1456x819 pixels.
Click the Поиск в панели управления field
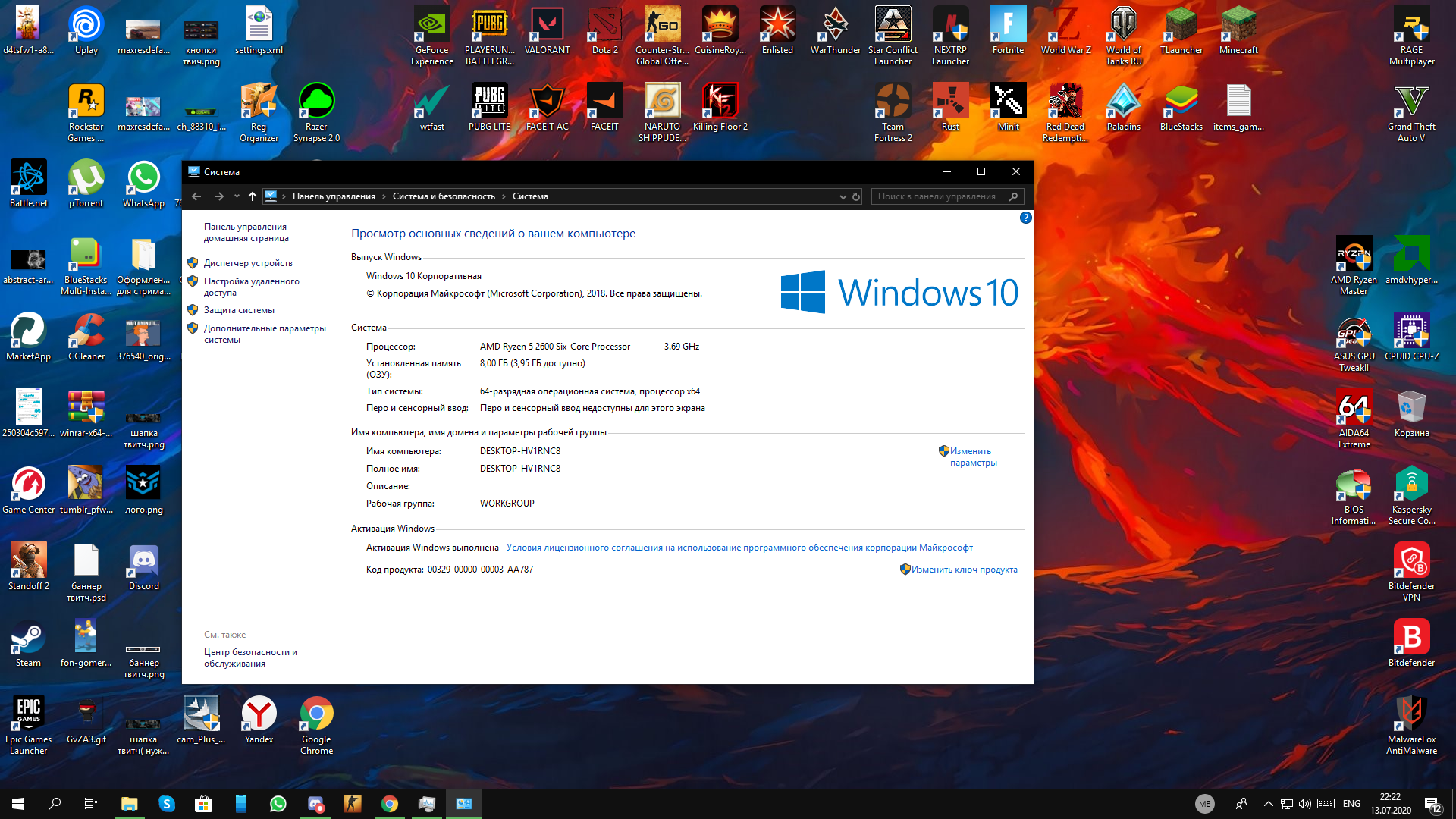click(x=947, y=196)
